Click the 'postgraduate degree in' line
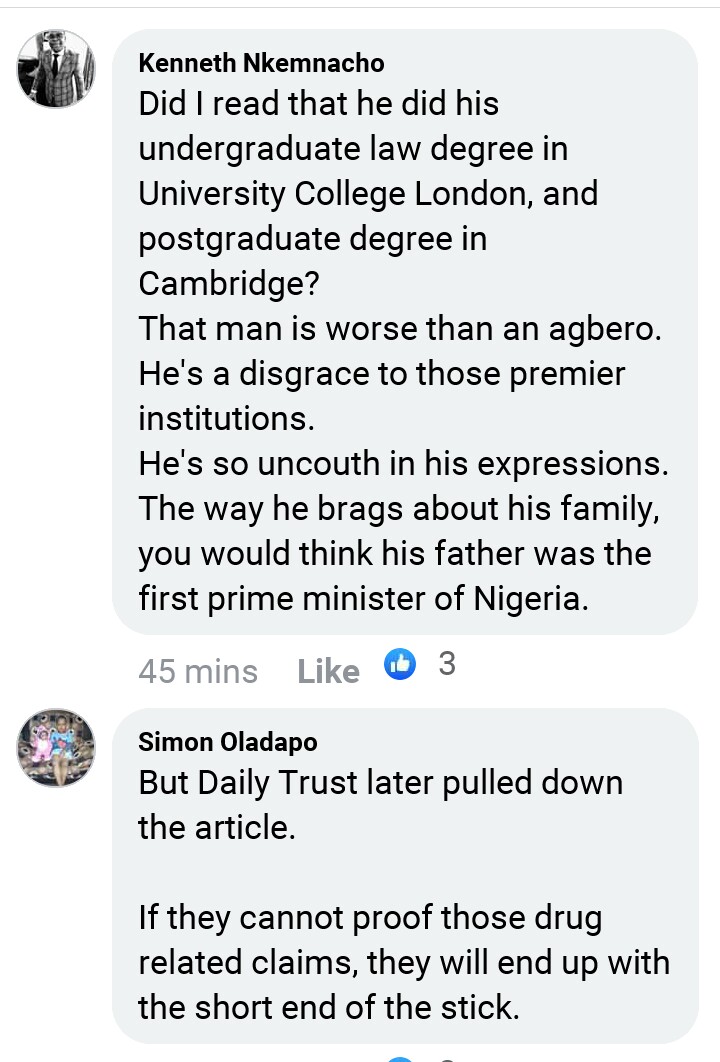Viewport: 720px width, 1062px height. coord(312,238)
